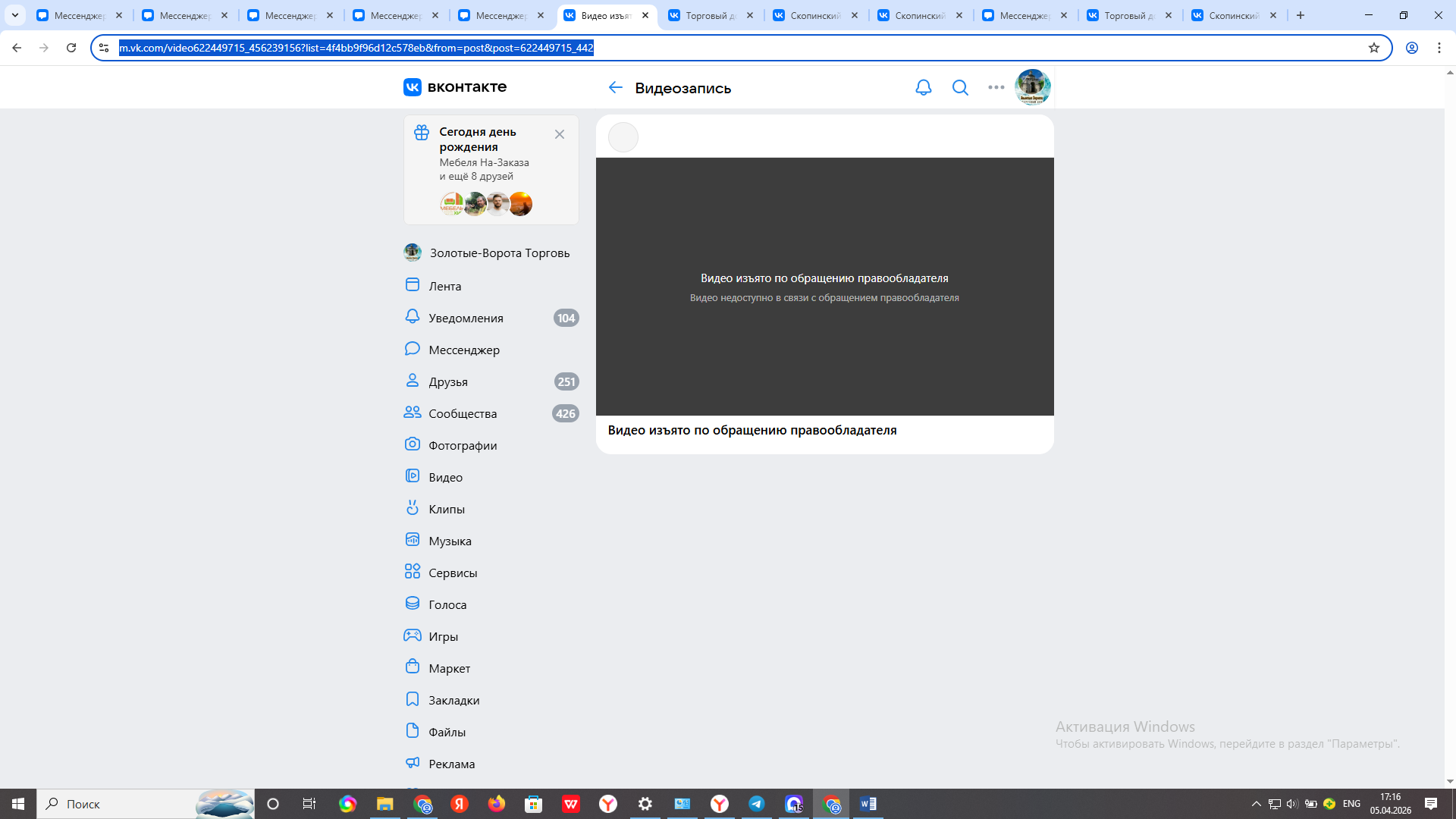
Task: Open Закладки bookmarks in sidebar
Action: pos(453,700)
